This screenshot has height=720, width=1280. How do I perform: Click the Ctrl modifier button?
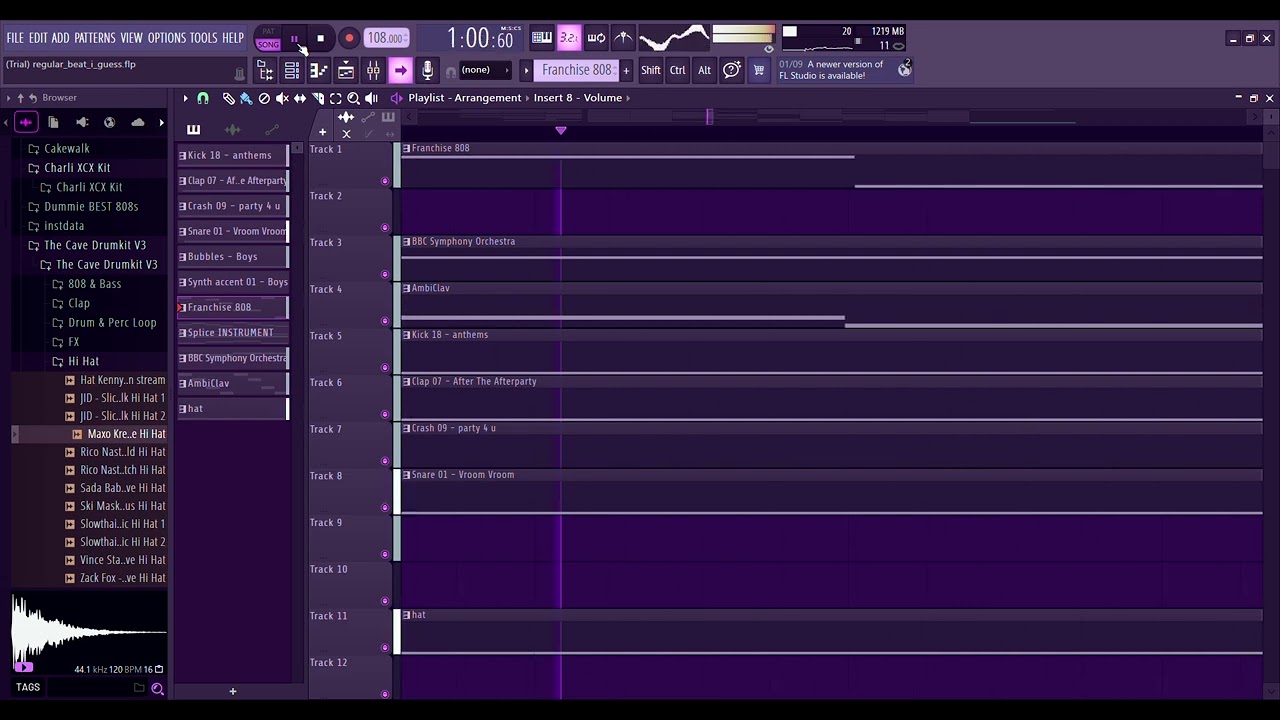click(x=678, y=70)
